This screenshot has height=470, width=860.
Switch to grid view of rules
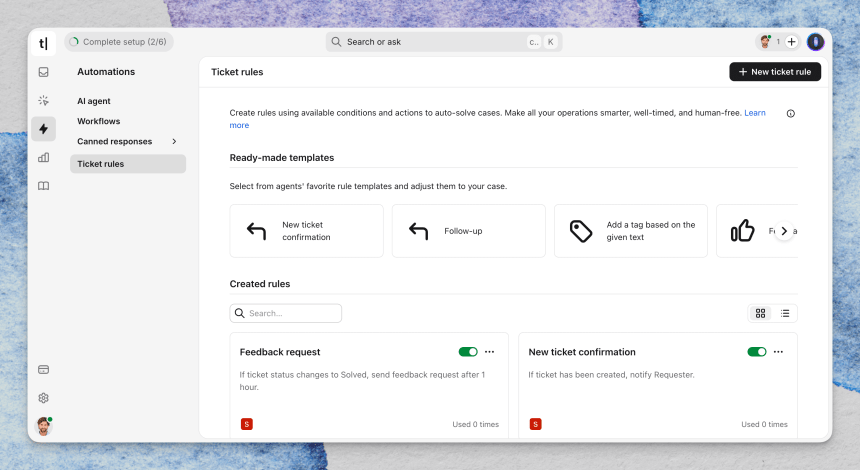(760, 313)
